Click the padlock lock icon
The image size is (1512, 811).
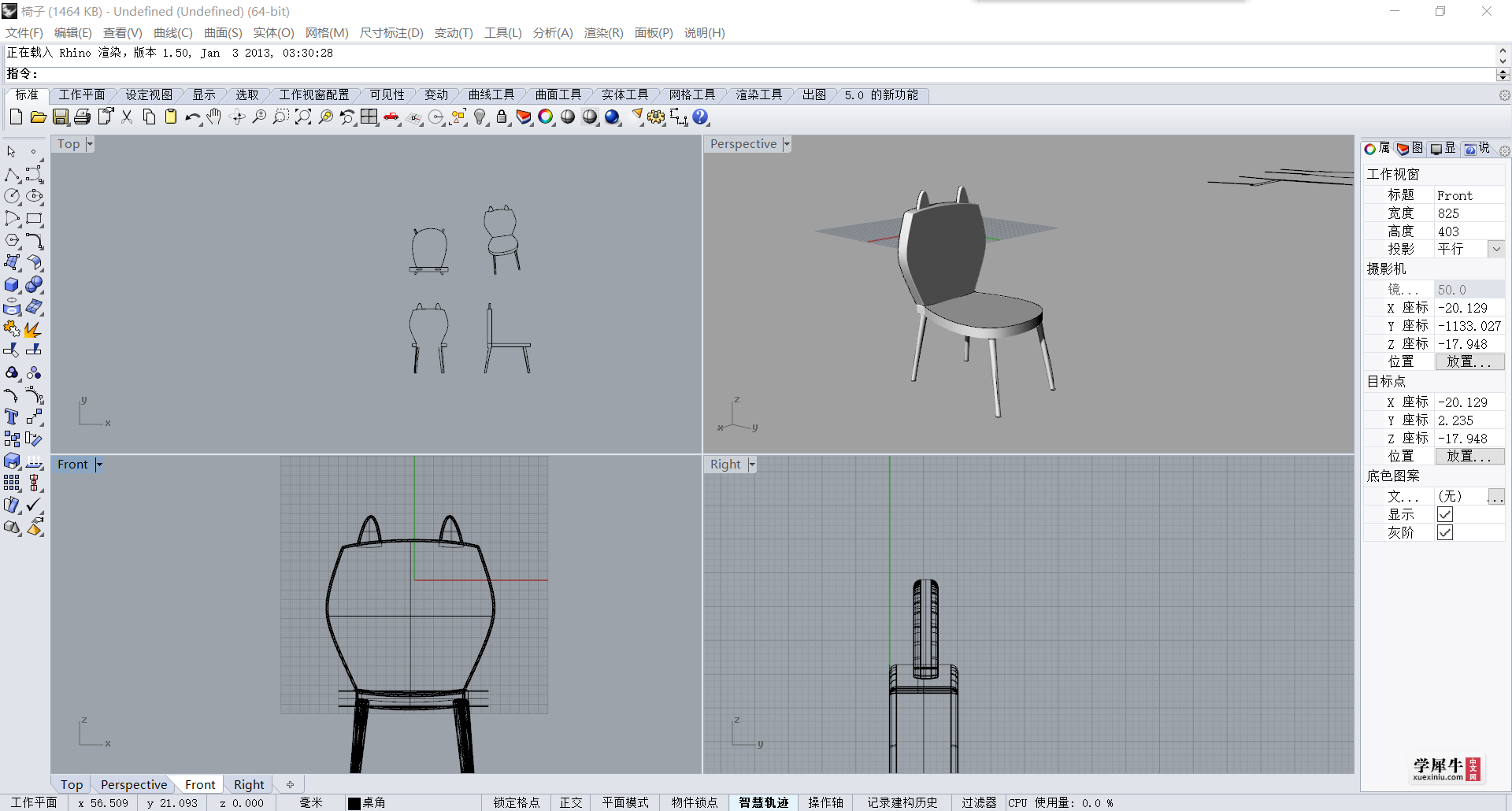coord(502,117)
